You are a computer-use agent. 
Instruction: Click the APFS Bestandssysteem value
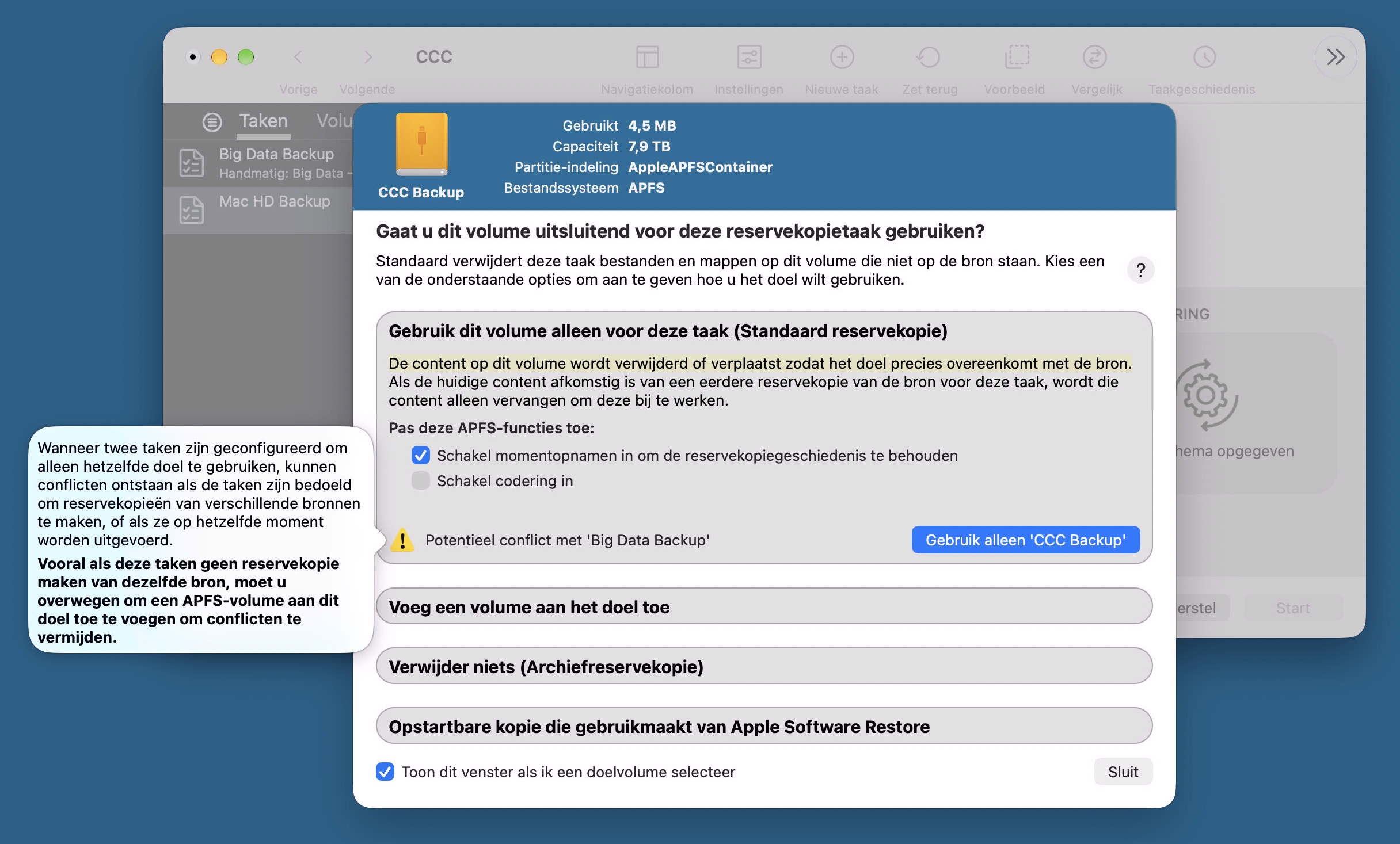point(646,188)
